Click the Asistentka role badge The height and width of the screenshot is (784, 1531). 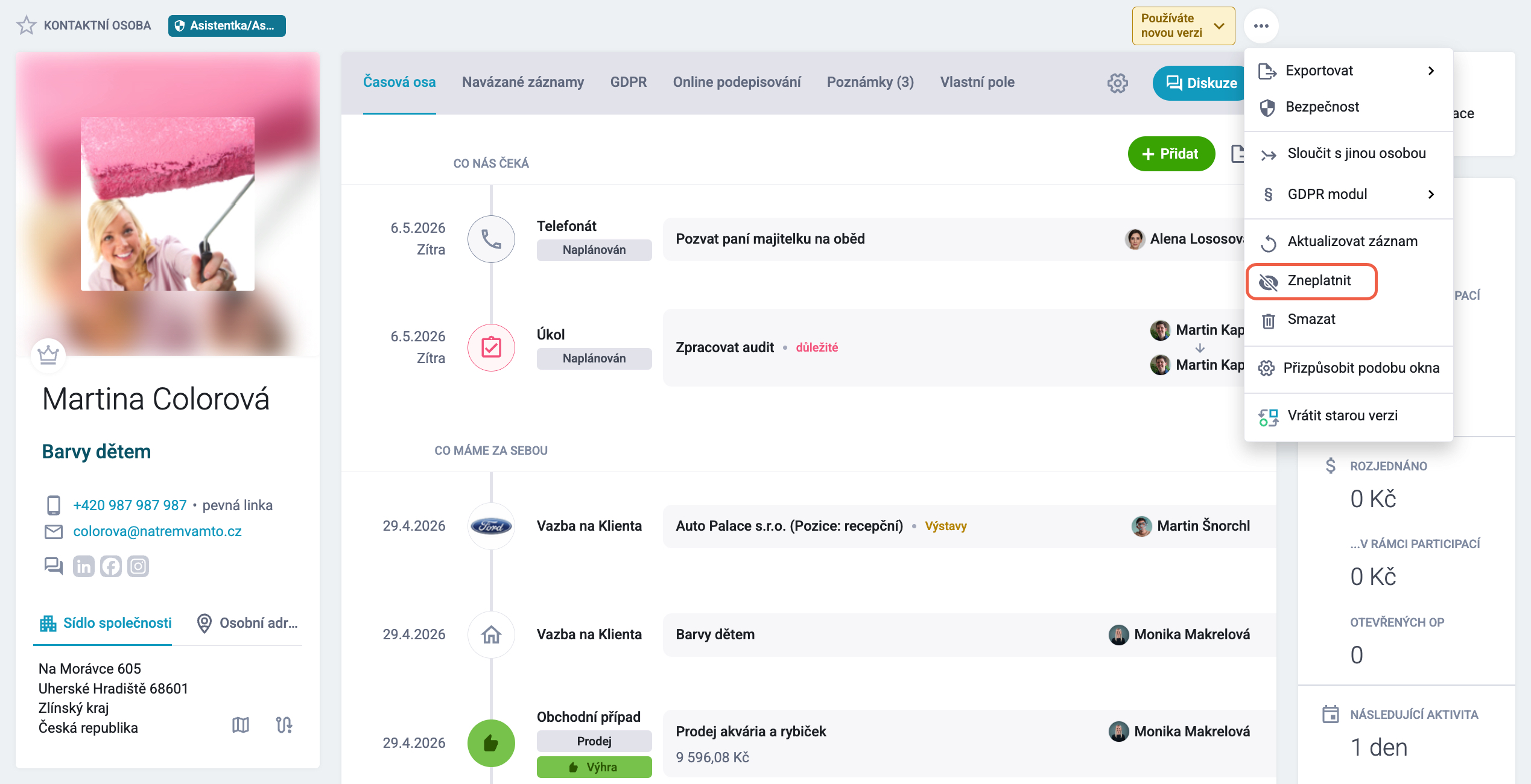227,26
